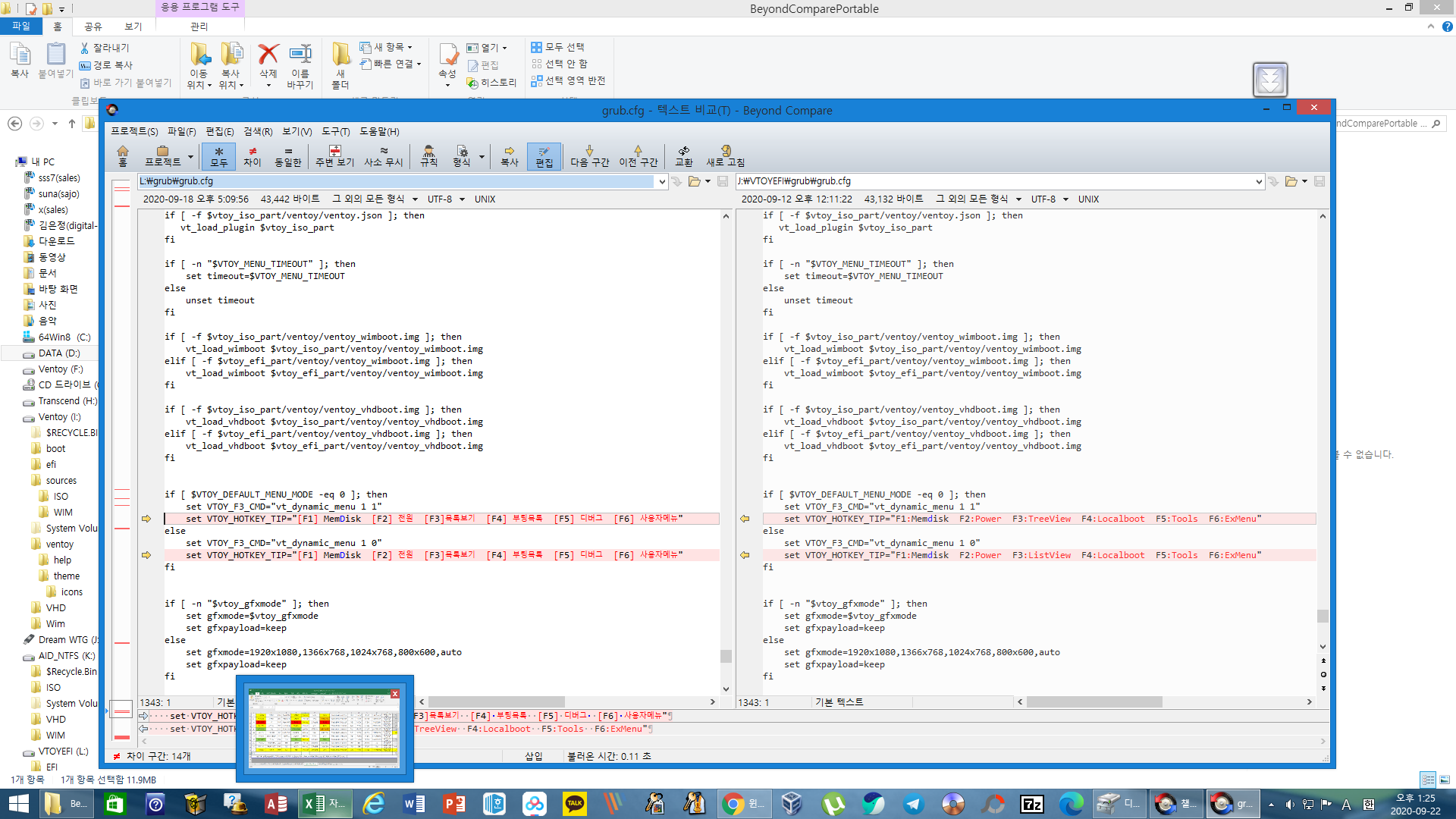The image size is (1456, 819).
Task: Toggle the 모두 (show all) filter
Action: coord(218,155)
